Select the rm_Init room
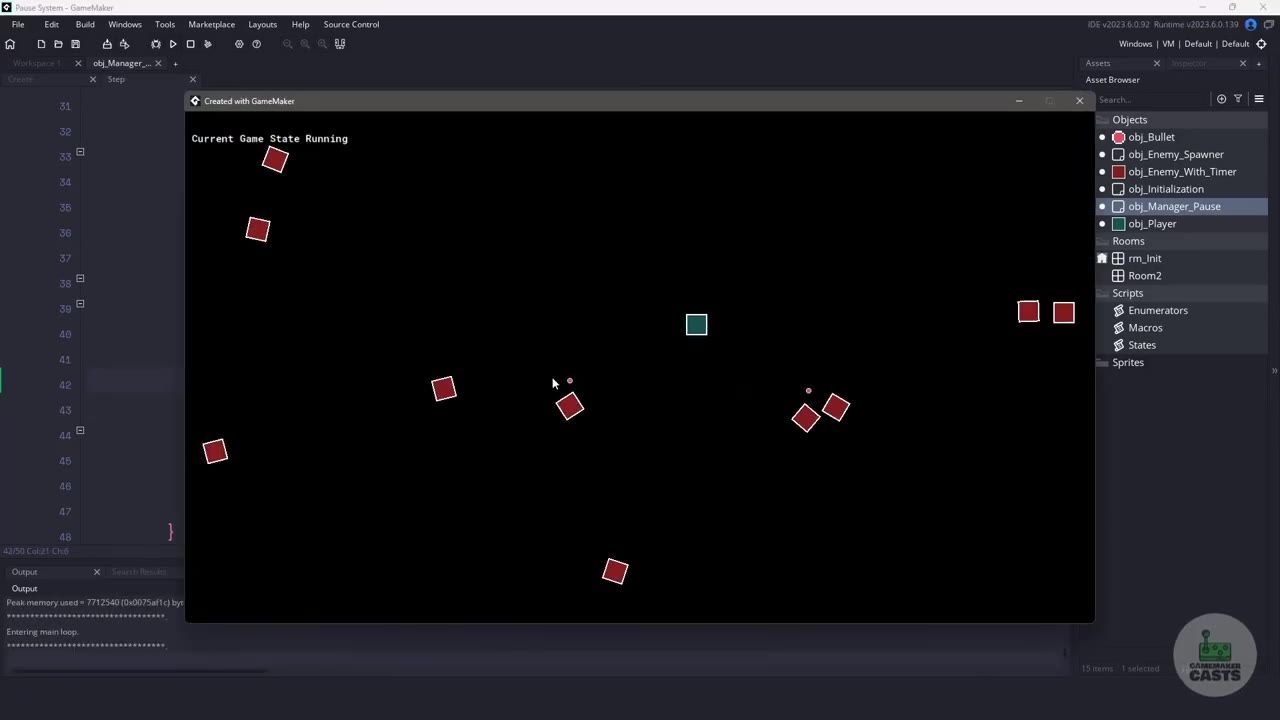 (1144, 258)
